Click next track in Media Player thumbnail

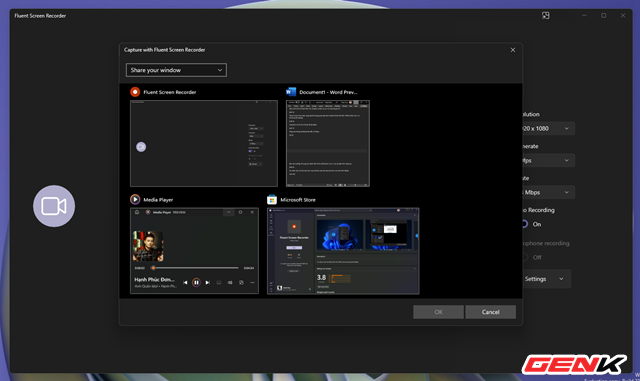(x=207, y=283)
